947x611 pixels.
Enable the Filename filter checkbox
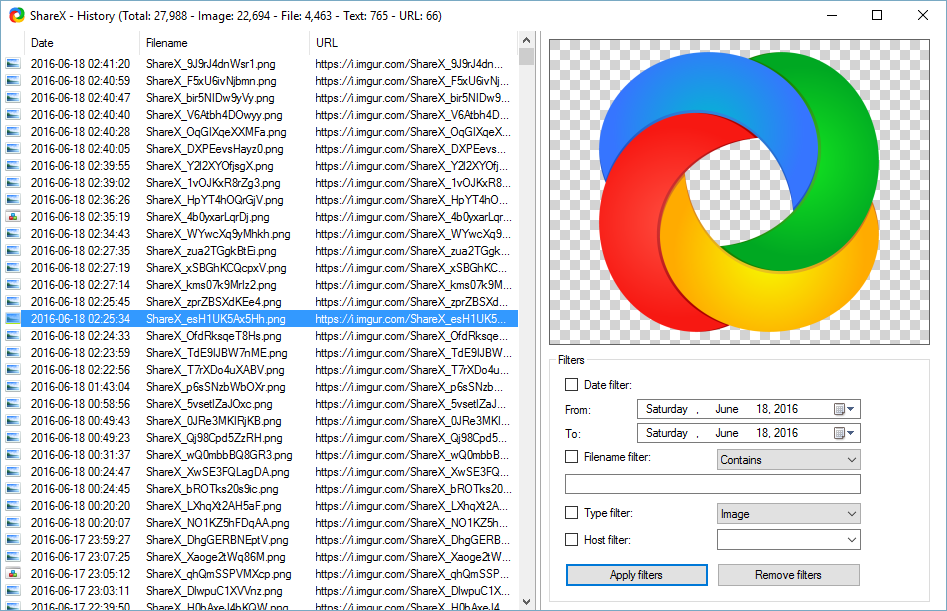pyautogui.click(x=571, y=457)
